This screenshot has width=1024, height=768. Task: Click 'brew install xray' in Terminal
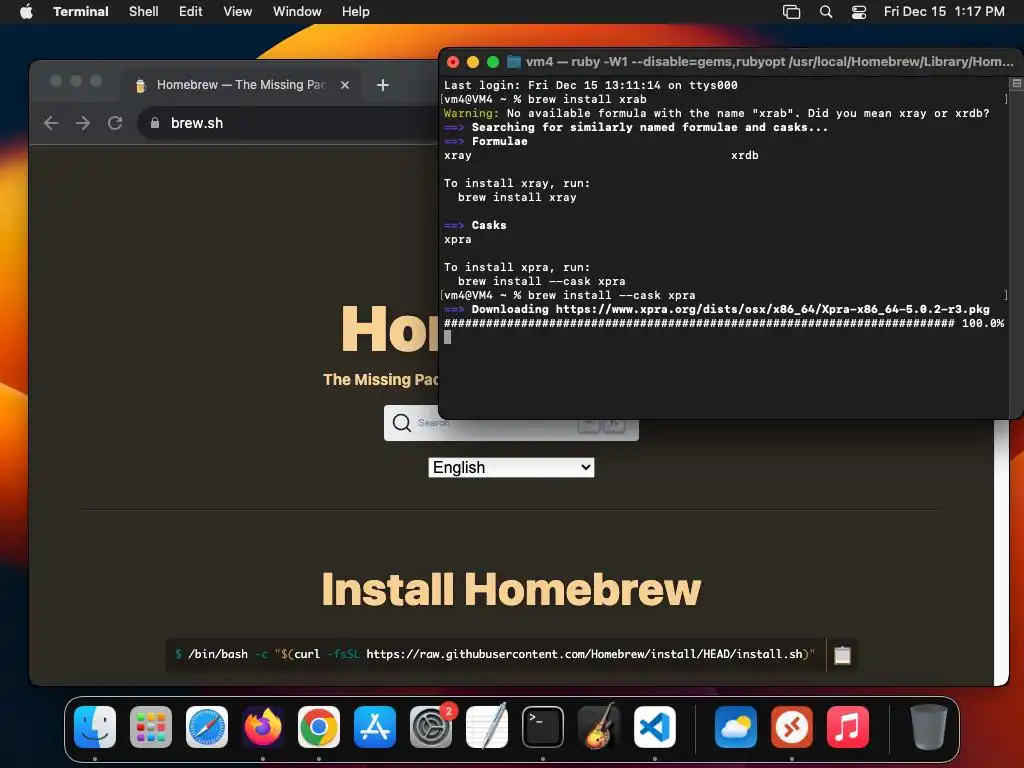[517, 197]
